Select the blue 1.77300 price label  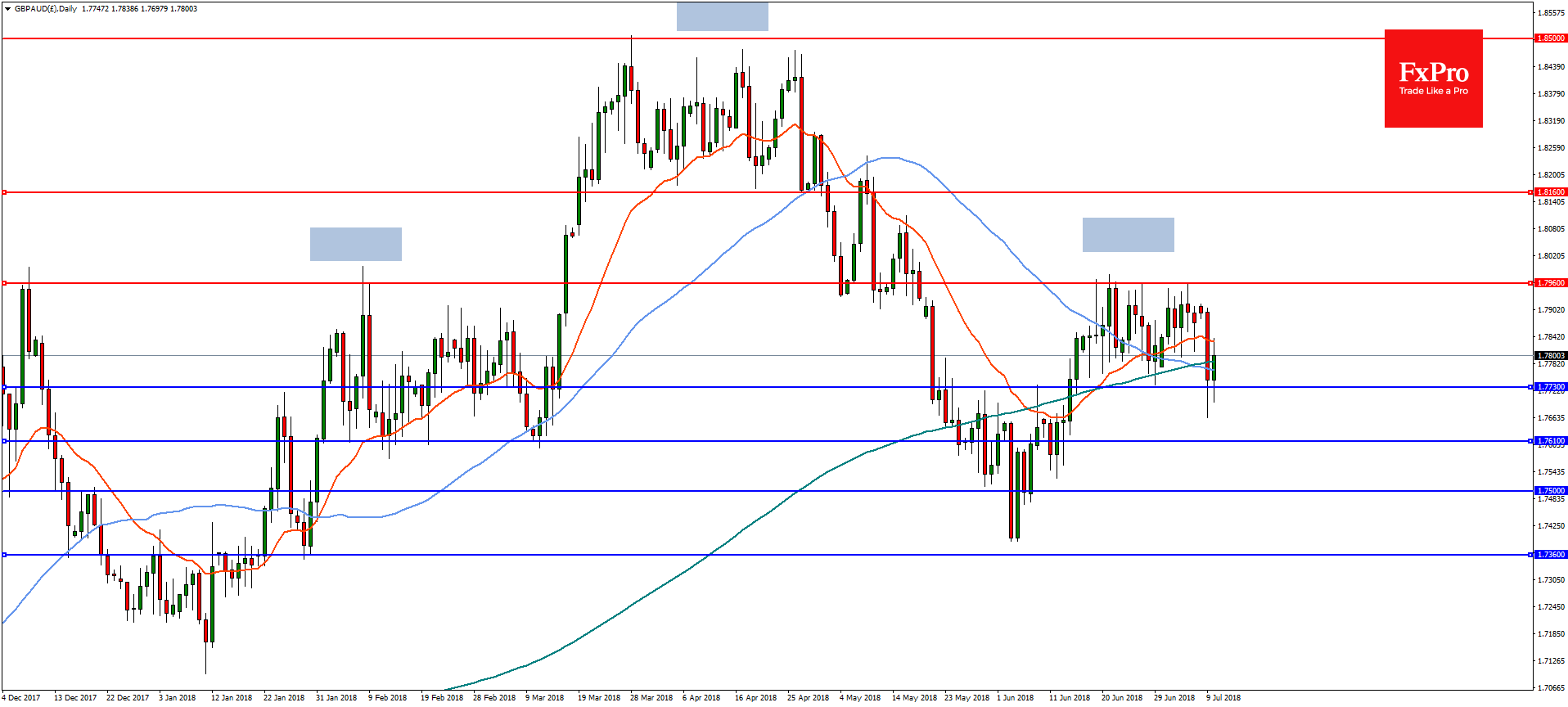click(1550, 387)
